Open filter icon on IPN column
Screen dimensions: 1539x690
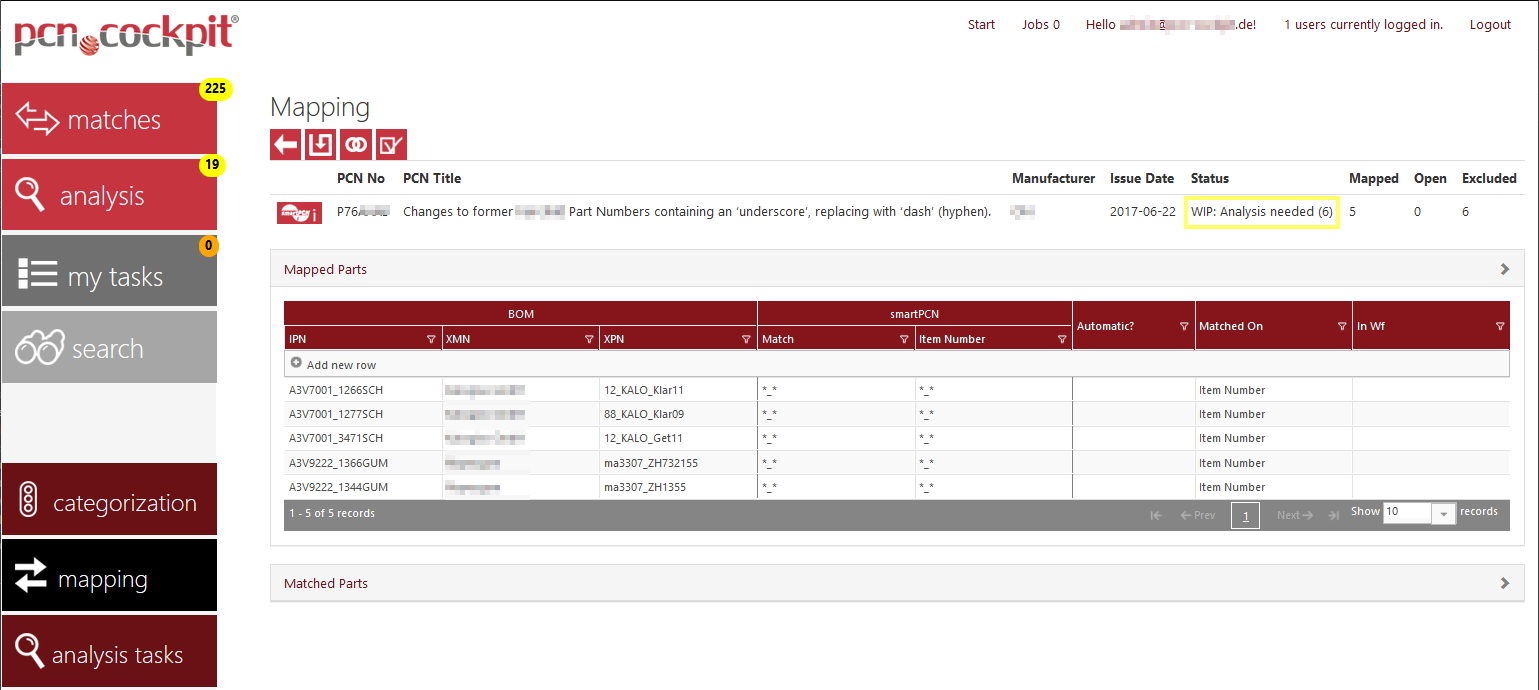click(x=431, y=340)
